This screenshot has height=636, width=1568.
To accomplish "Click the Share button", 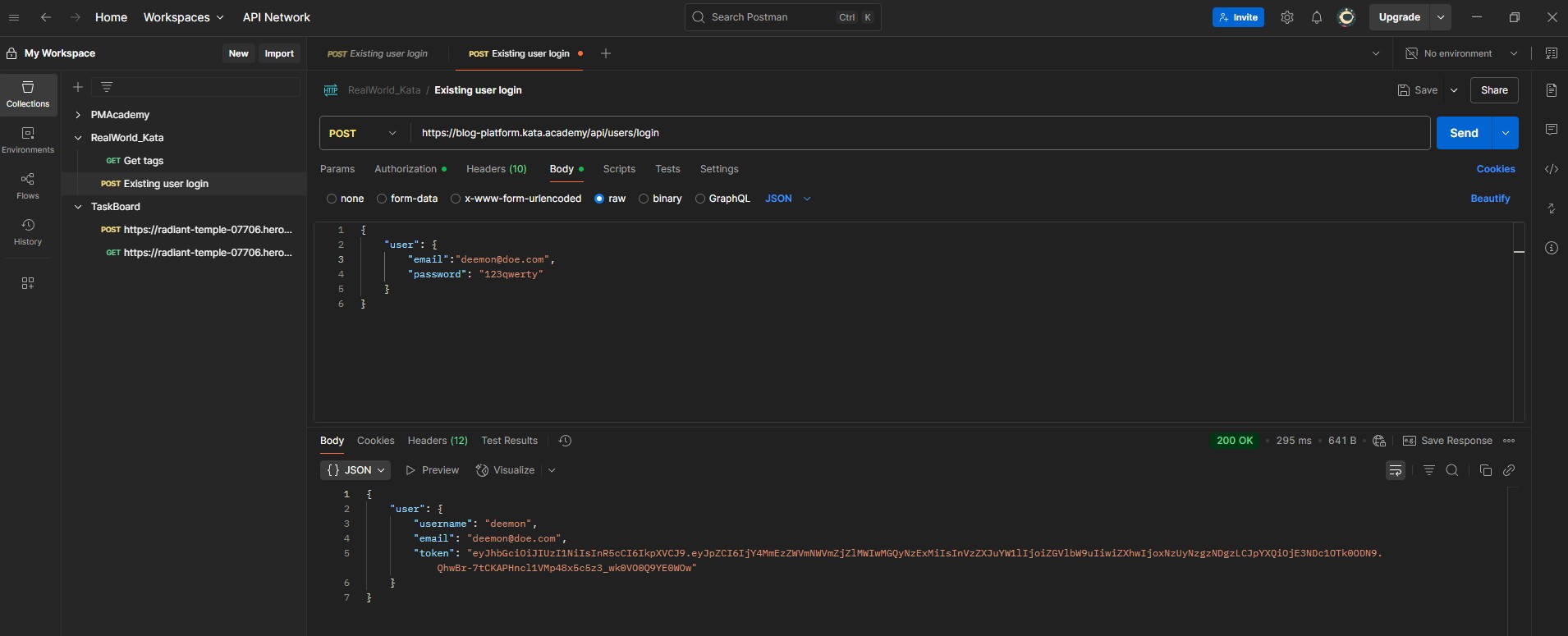I will [x=1494, y=90].
